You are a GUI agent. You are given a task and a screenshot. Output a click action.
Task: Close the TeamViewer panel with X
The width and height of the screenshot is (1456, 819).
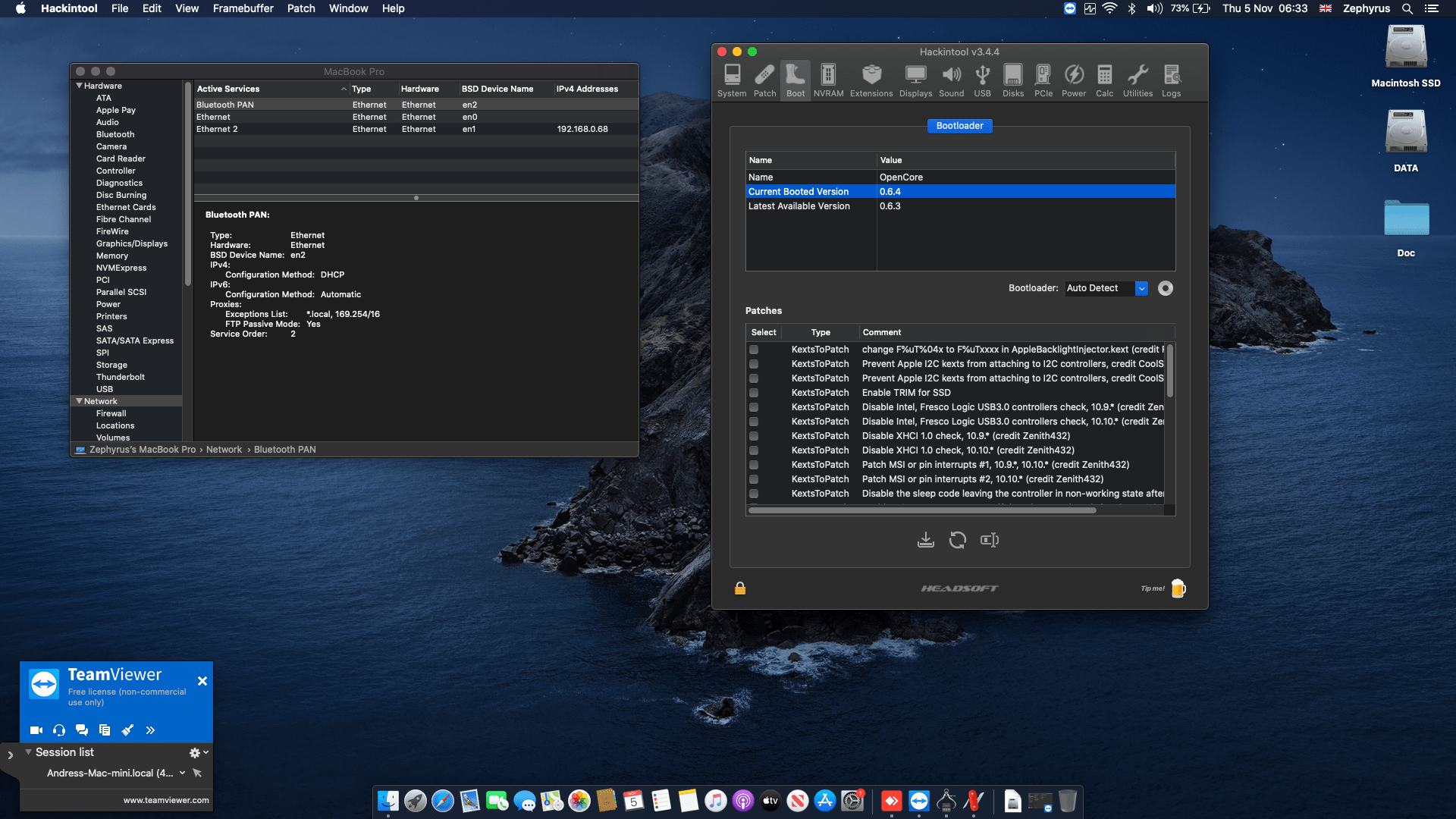coord(202,681)
